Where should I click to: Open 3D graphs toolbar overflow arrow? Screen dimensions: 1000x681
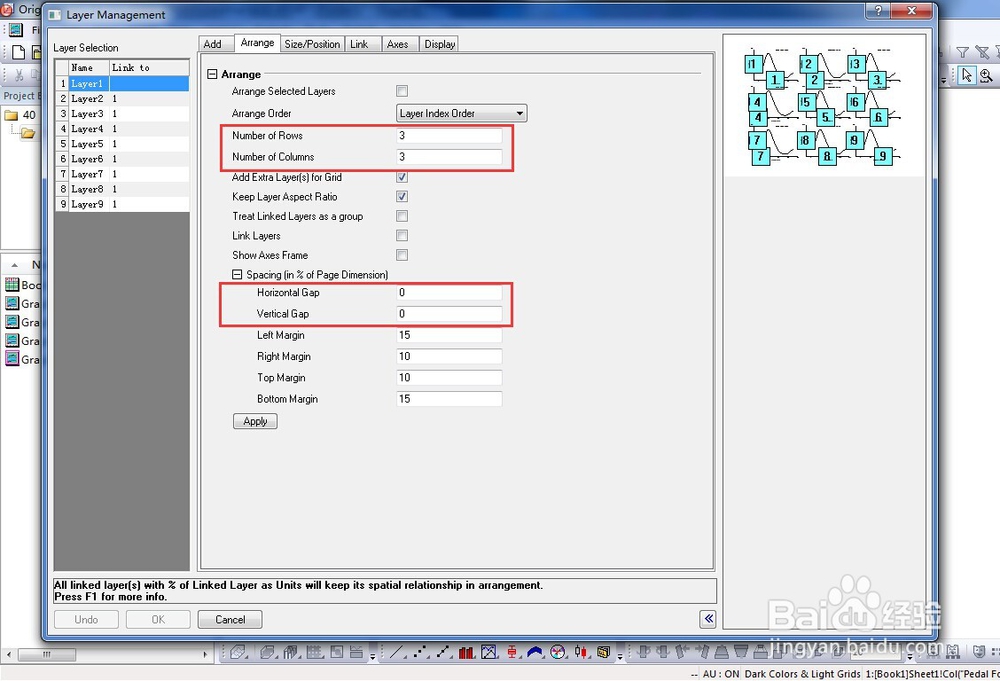point(372,655)
